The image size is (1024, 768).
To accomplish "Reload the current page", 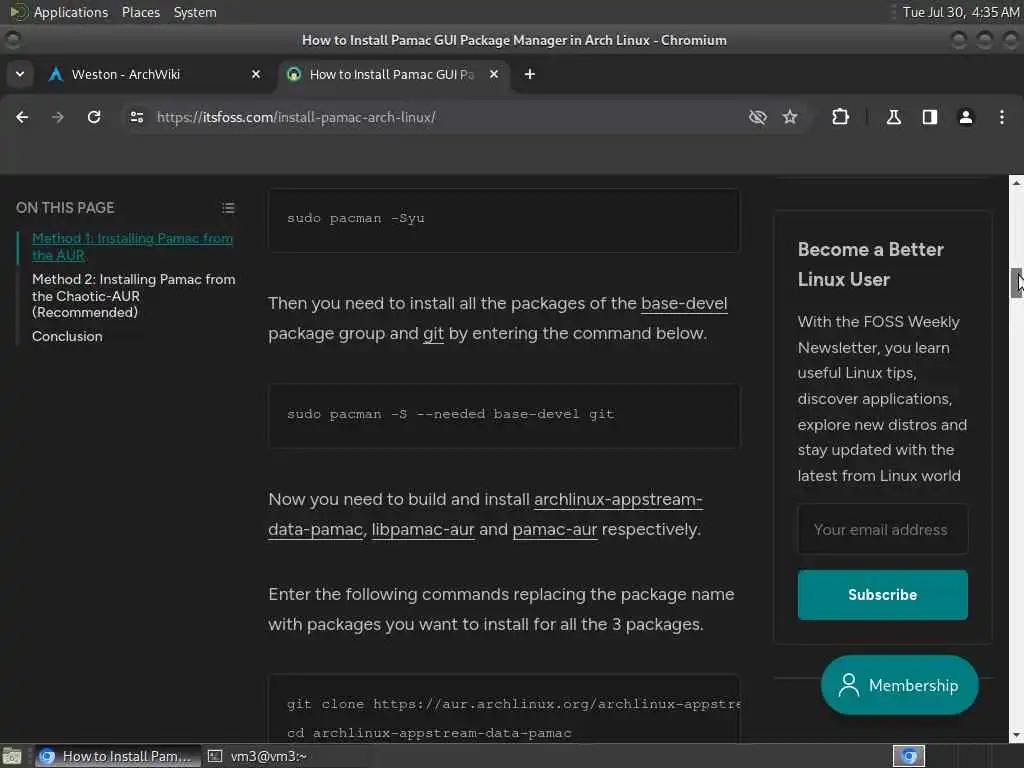I will click(94, 117).
